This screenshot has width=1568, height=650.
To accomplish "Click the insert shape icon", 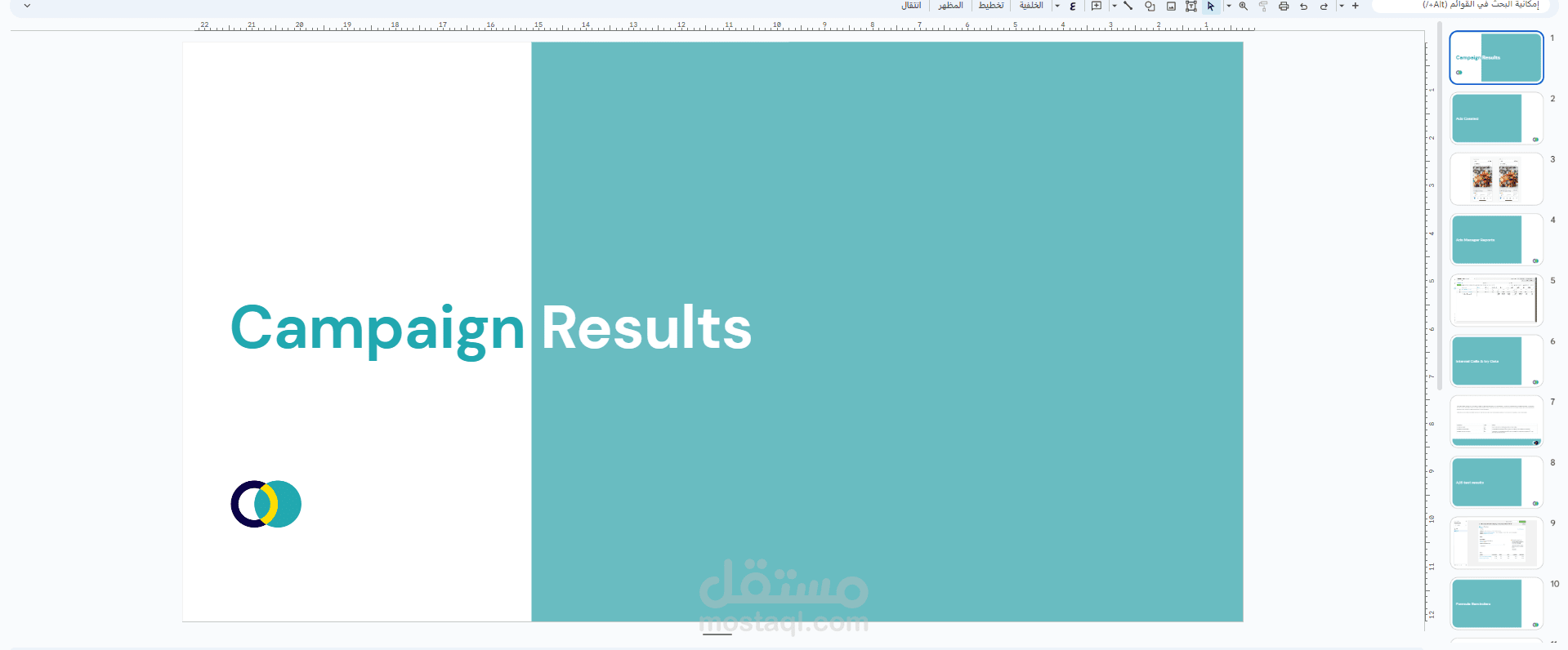I will coord(1150,6).
